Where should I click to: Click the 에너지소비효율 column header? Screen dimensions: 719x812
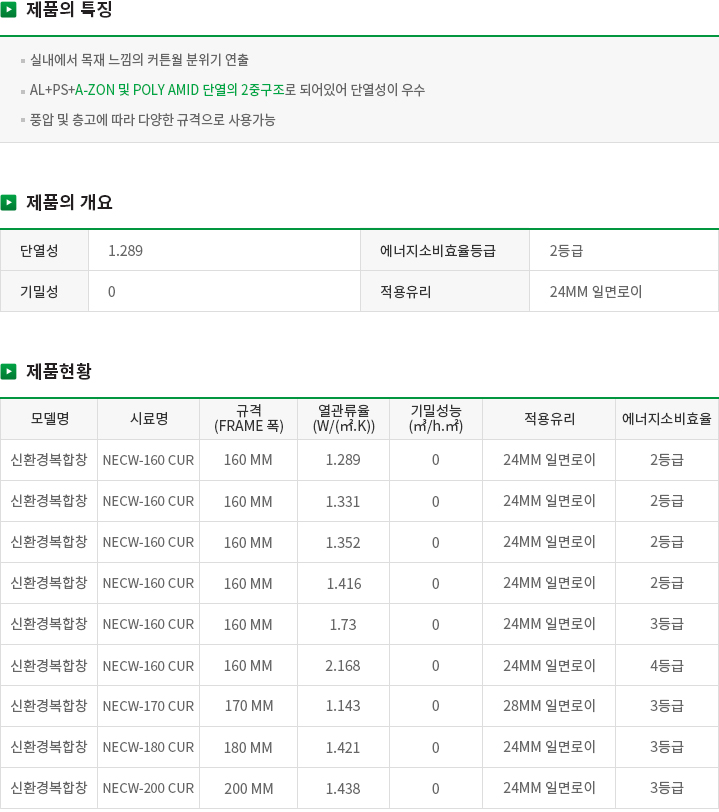667,419
